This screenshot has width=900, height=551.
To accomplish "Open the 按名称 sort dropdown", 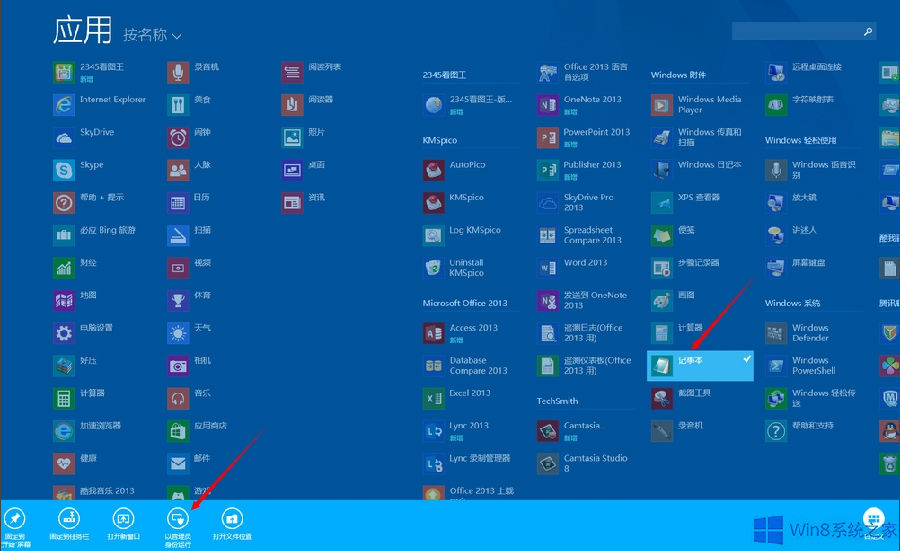I will (152, 35).
